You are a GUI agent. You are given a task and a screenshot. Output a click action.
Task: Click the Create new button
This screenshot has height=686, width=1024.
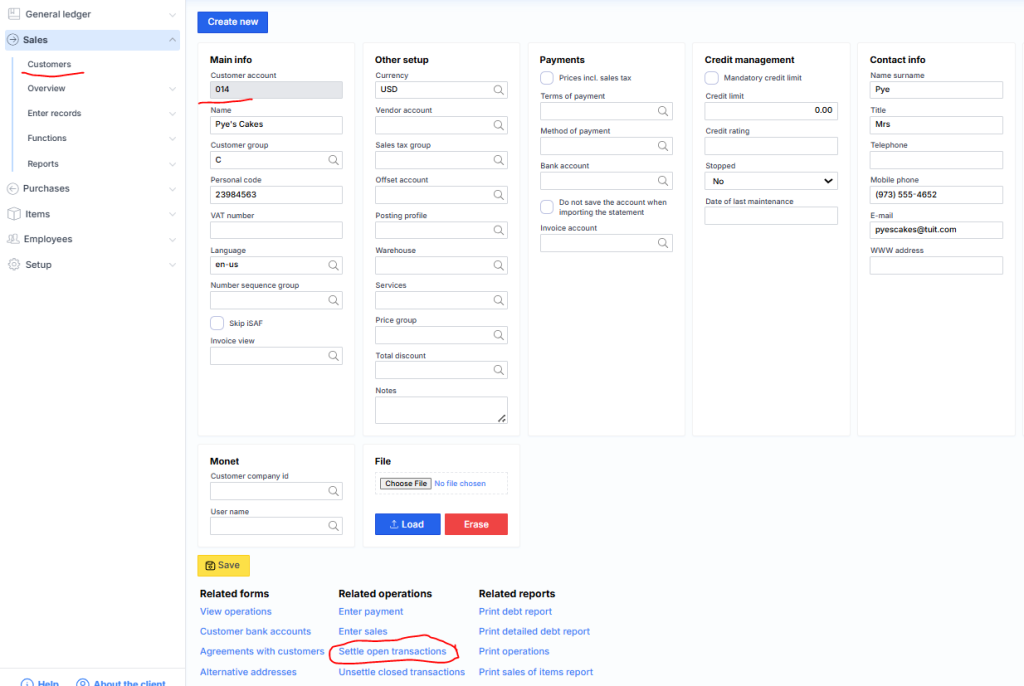(232, 23)
